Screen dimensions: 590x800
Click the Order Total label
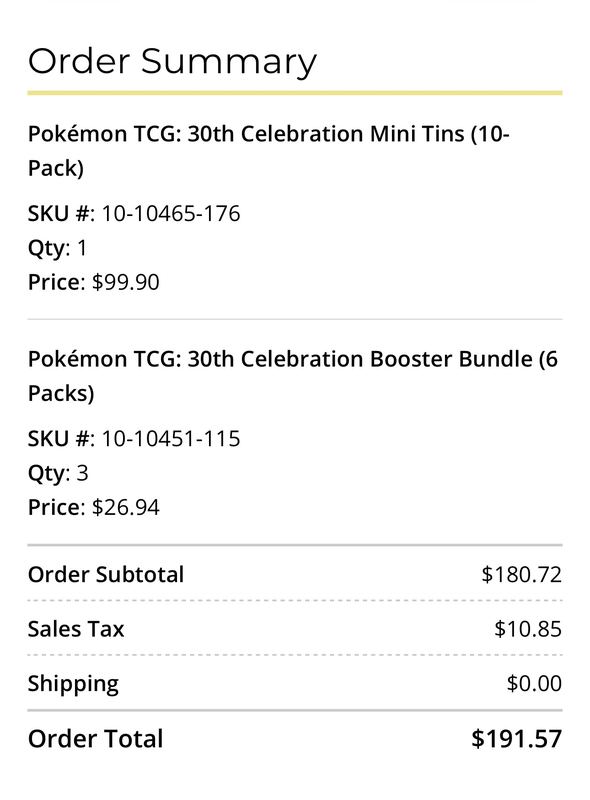95,739
